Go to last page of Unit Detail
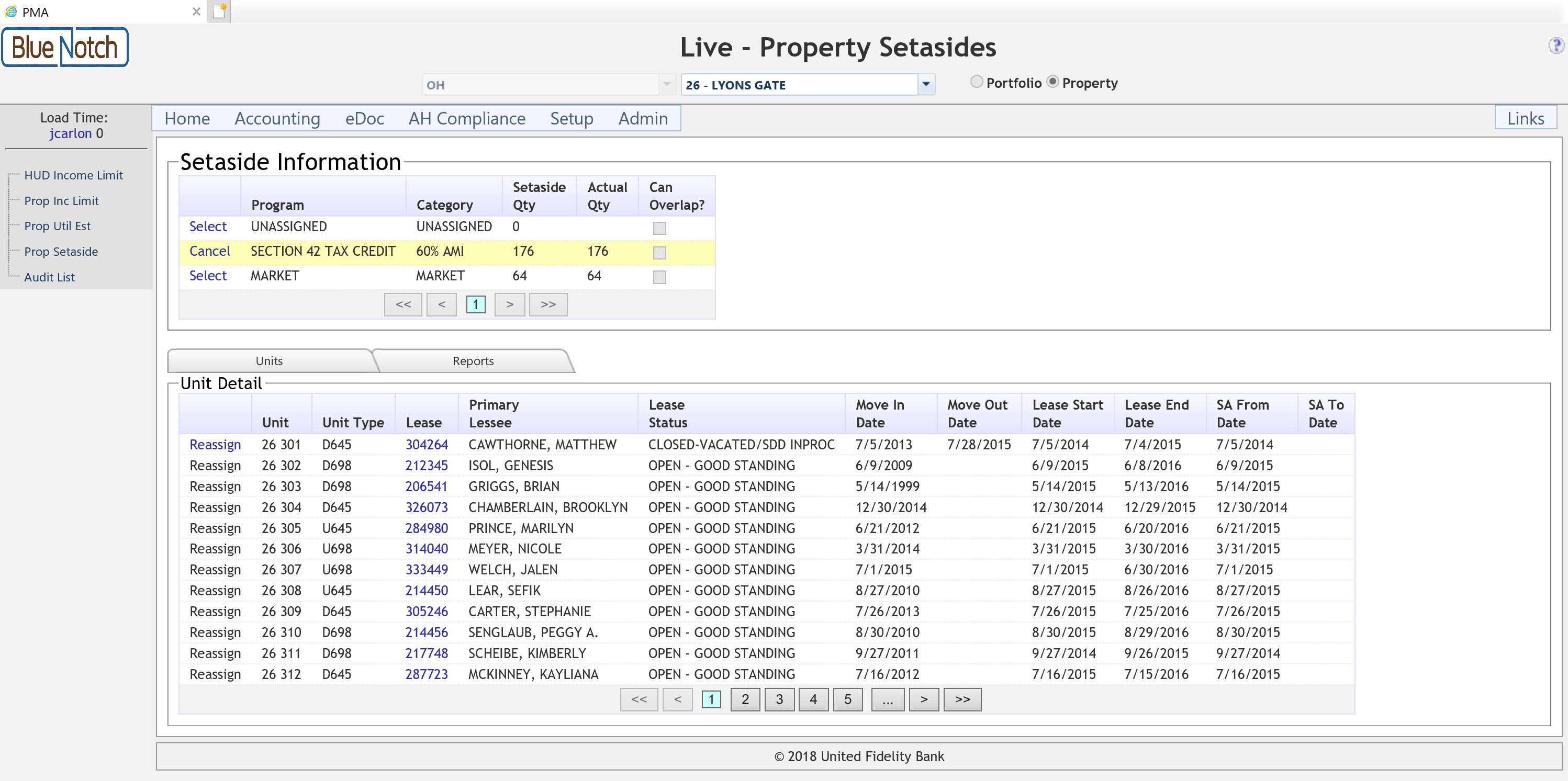This screenshot has width=1568, height=781. [x=962, y=699]
